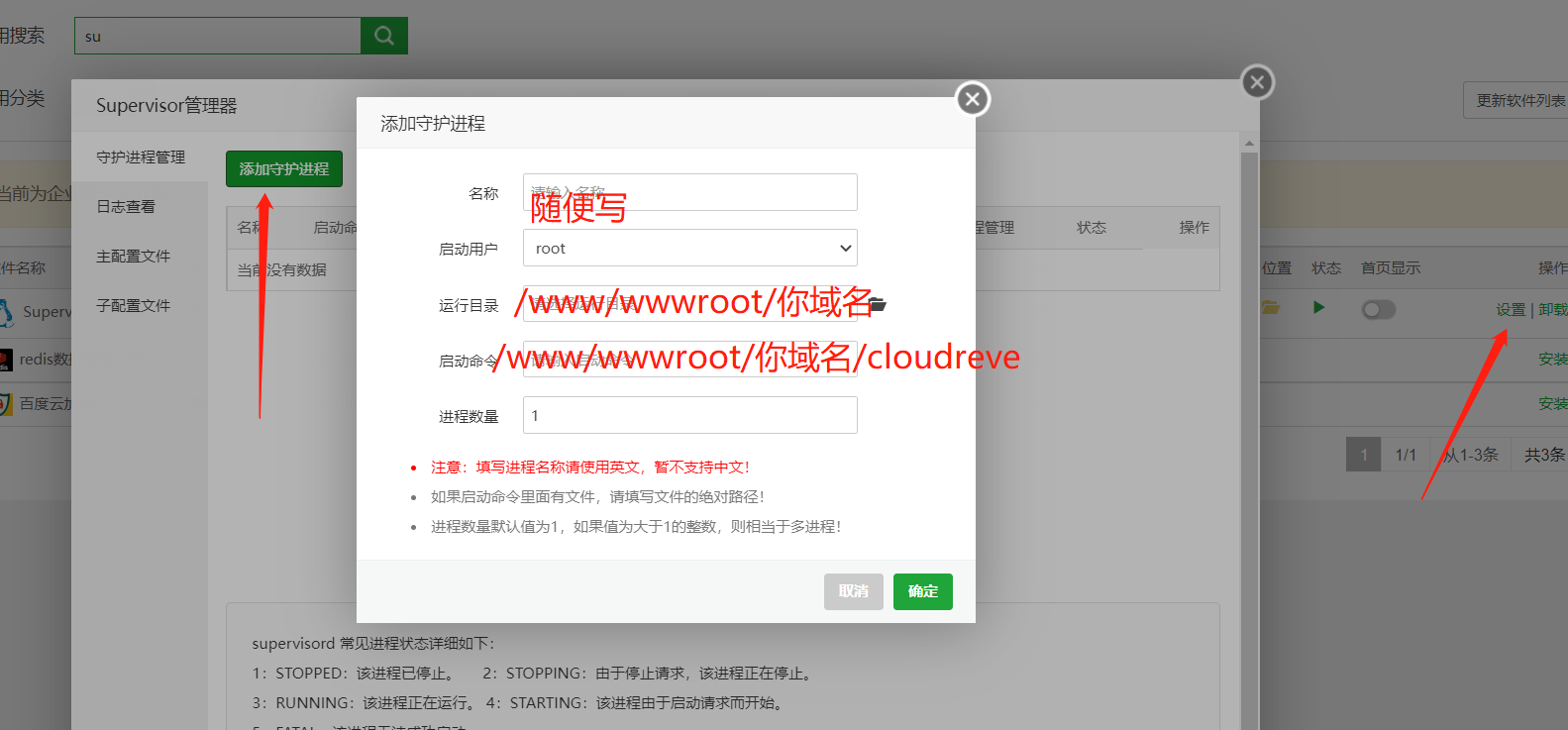Click the 设置 settings link
The image size is (1568, 730).
coord(1511,310)
